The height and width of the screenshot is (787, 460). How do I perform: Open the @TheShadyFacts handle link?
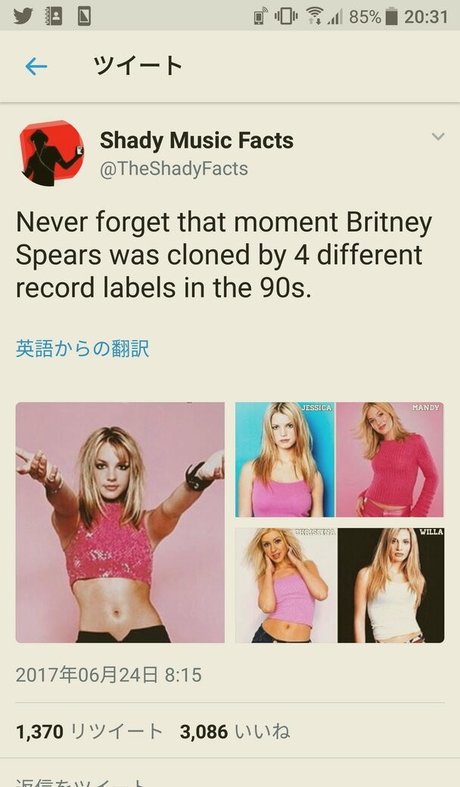coord(174,169)
